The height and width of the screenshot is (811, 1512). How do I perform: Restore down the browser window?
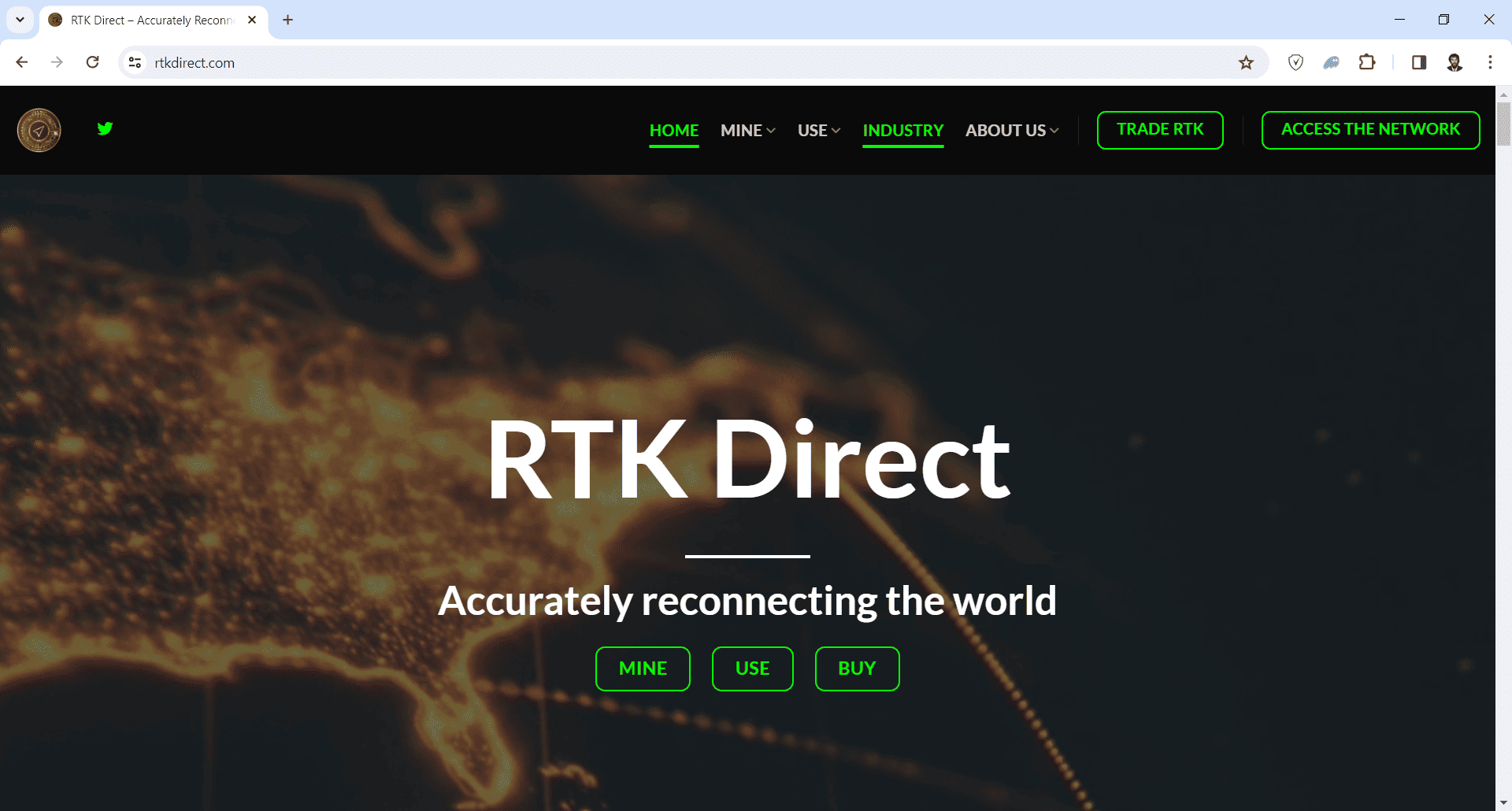(x=1443, y=20)
